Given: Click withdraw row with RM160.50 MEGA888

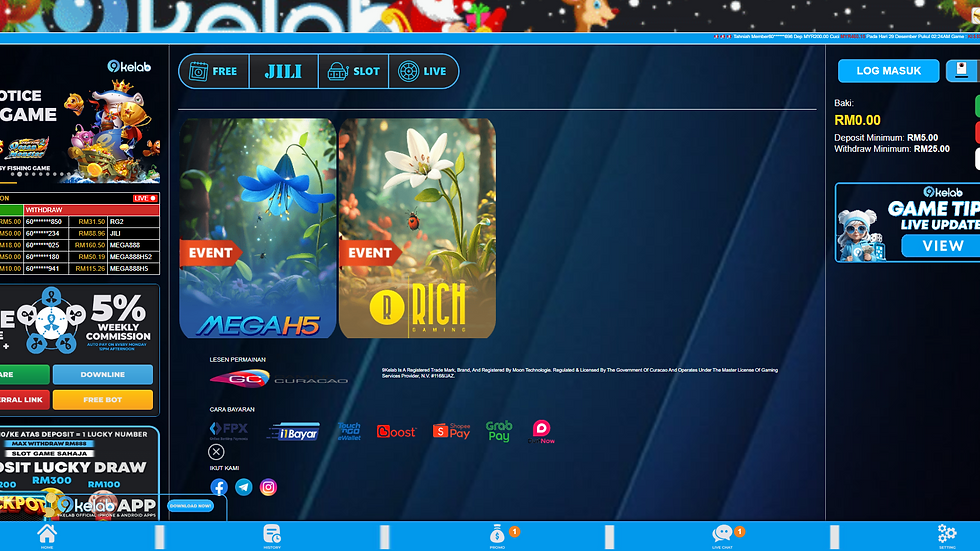Looking at the screenshot, I should (91, 245).
